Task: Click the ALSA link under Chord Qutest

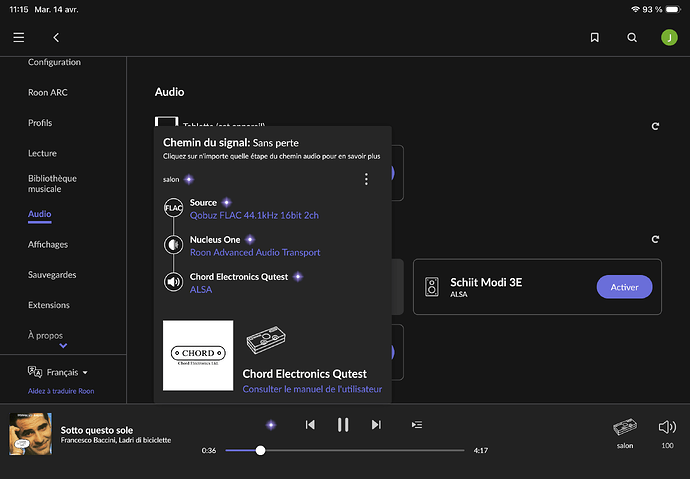Action: click(201, 289)
